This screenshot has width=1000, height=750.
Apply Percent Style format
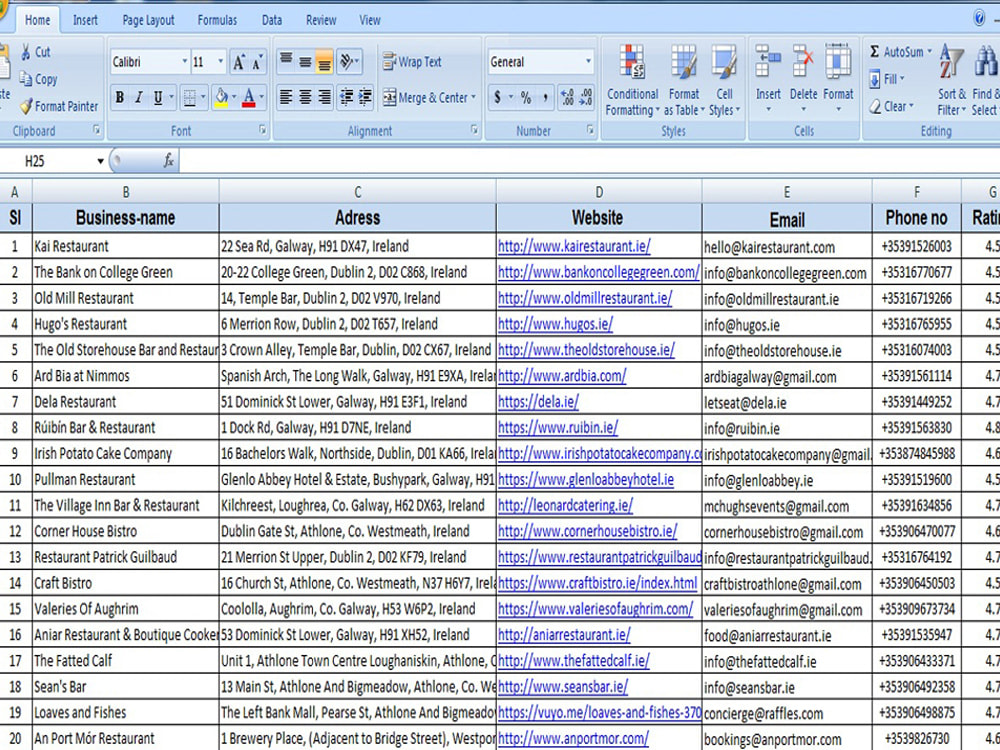526,98
